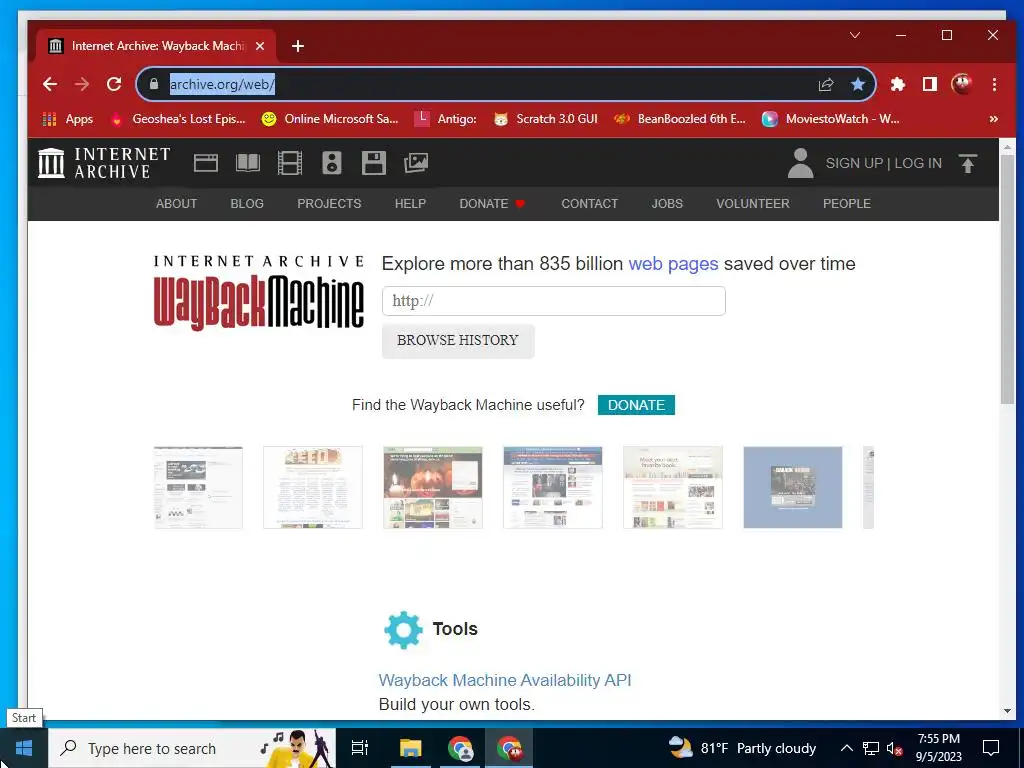Screen dimensions: 1024x768
Task: Click the share this page icon
Action: (826, 84)
